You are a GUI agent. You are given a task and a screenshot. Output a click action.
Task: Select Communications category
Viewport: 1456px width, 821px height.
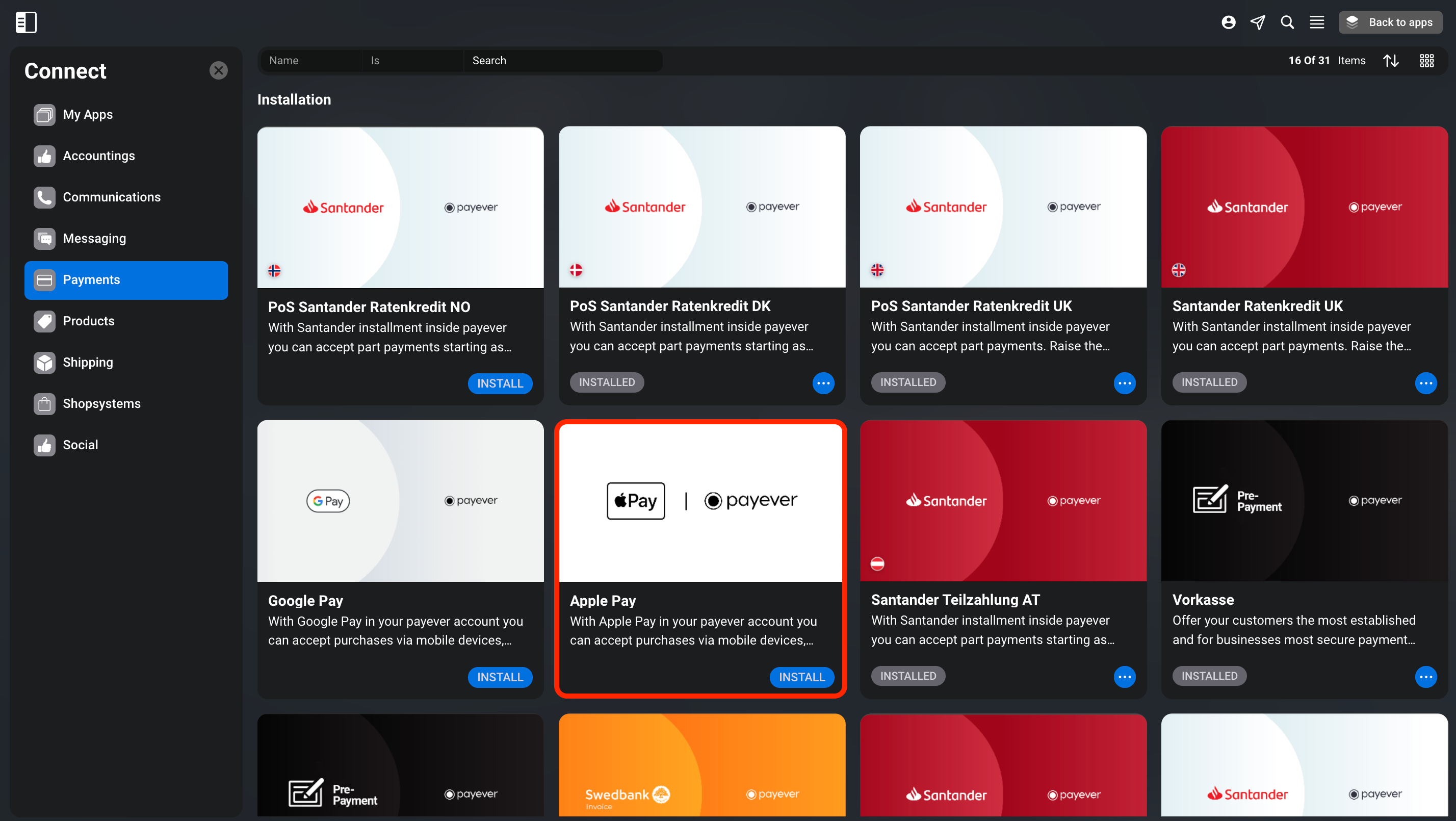click(x=126, y=197)
